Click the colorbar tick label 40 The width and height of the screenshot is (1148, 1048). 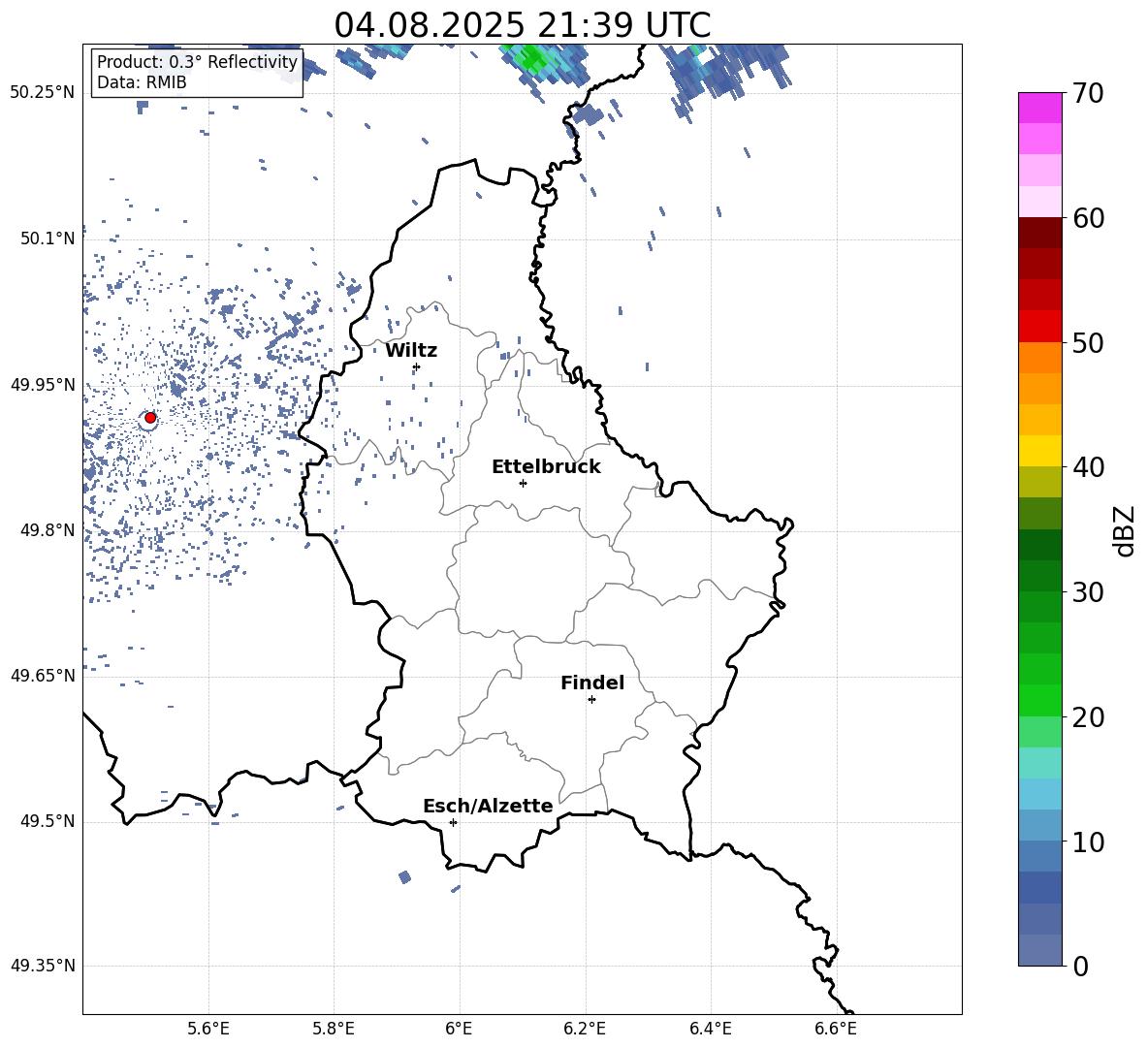(1088, 467)
